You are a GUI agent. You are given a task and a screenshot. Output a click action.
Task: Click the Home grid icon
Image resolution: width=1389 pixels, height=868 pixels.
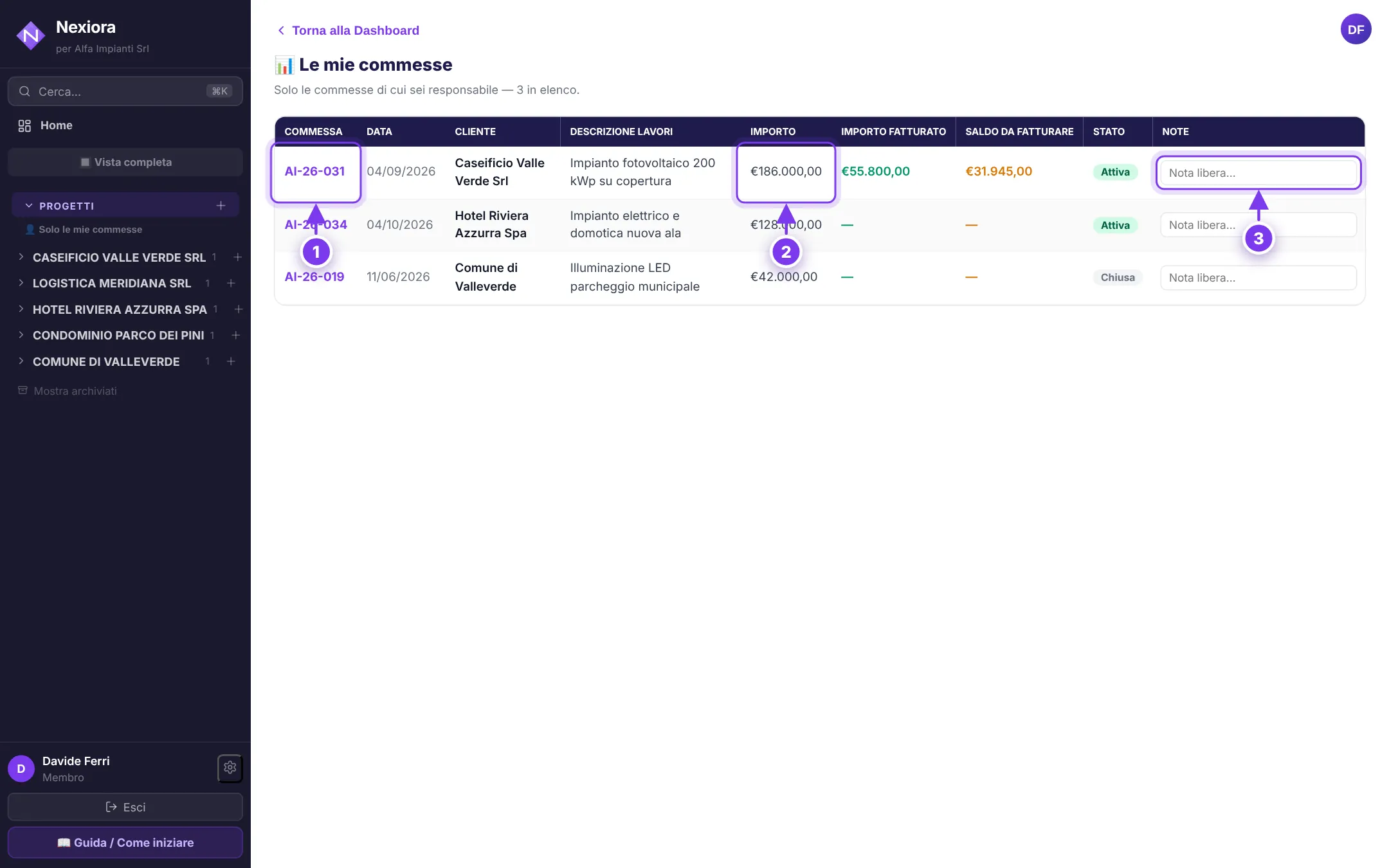pos(24,125)
